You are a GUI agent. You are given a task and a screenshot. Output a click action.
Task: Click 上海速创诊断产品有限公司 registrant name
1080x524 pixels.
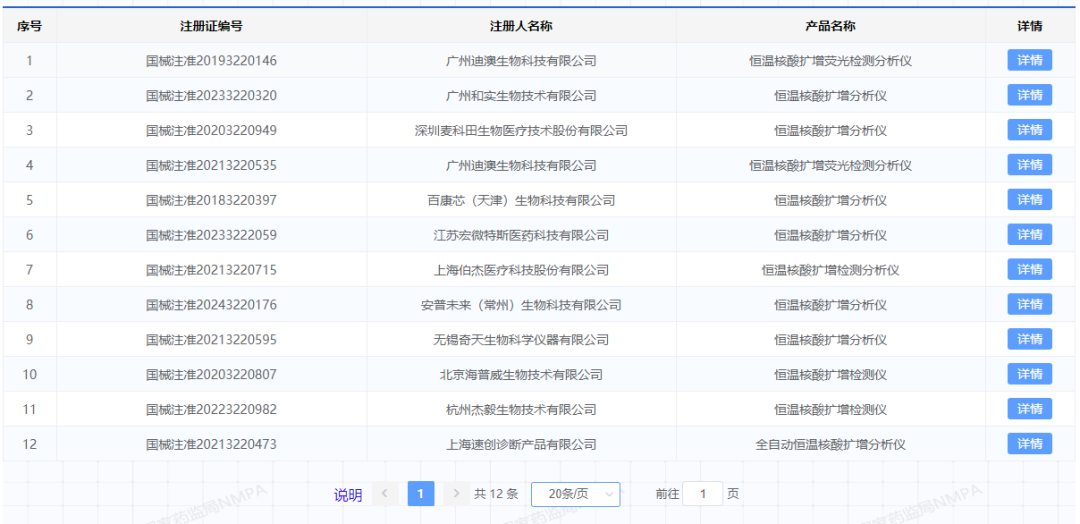521,444
